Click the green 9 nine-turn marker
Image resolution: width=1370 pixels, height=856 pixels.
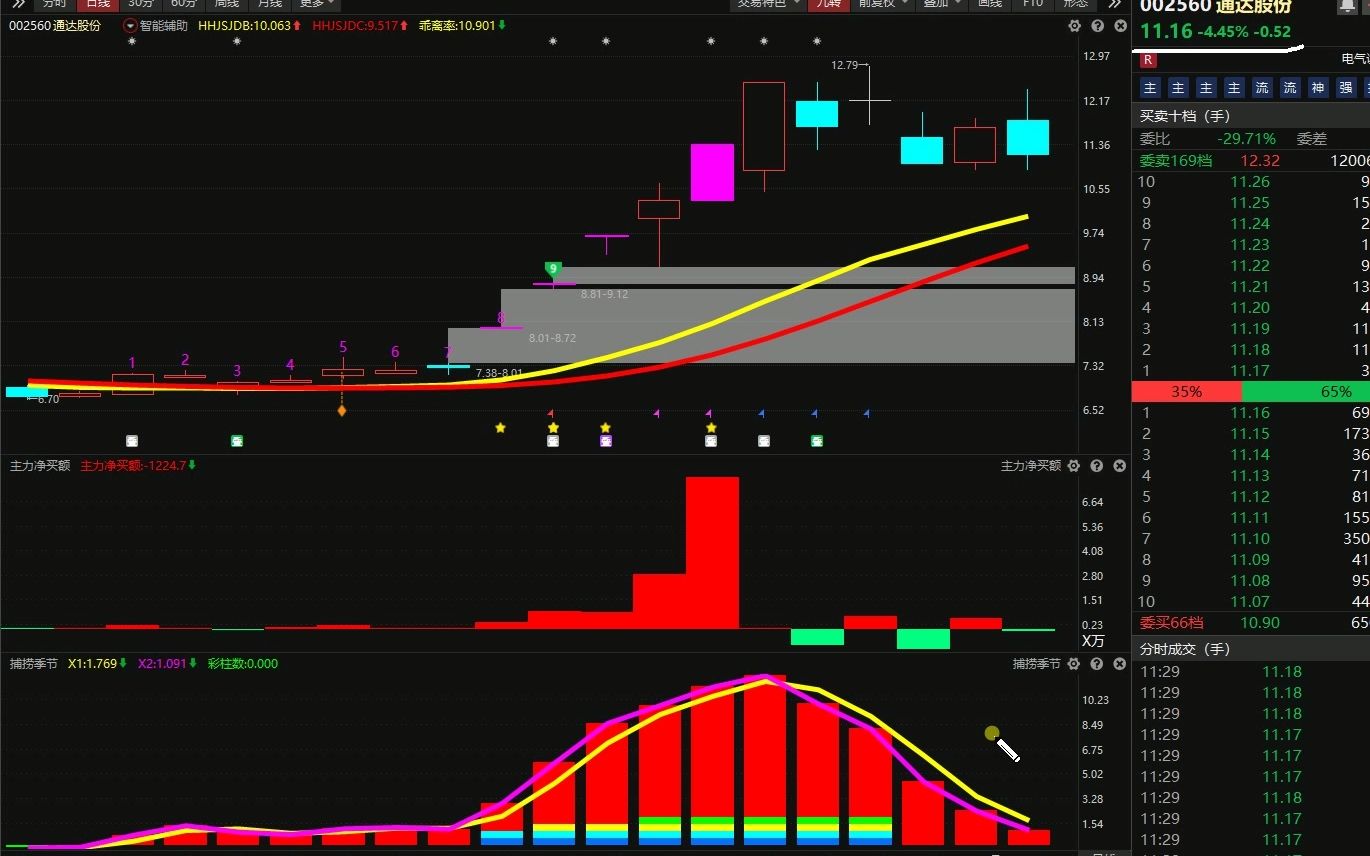(553, 269)
